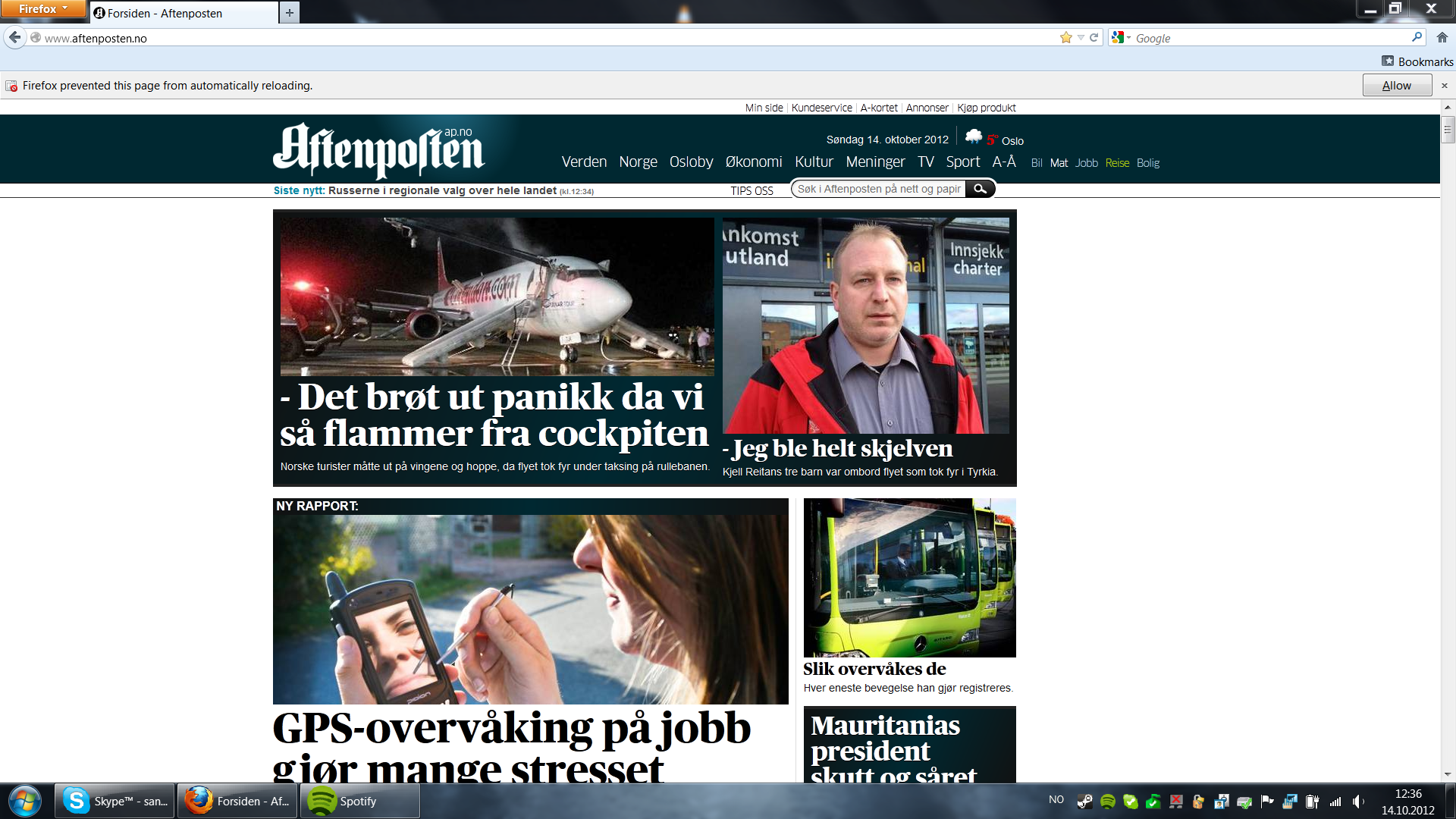Click the browser back arrow button
Image resolution: width=1456 pixels, height=819 pixels.
(15, 37)
